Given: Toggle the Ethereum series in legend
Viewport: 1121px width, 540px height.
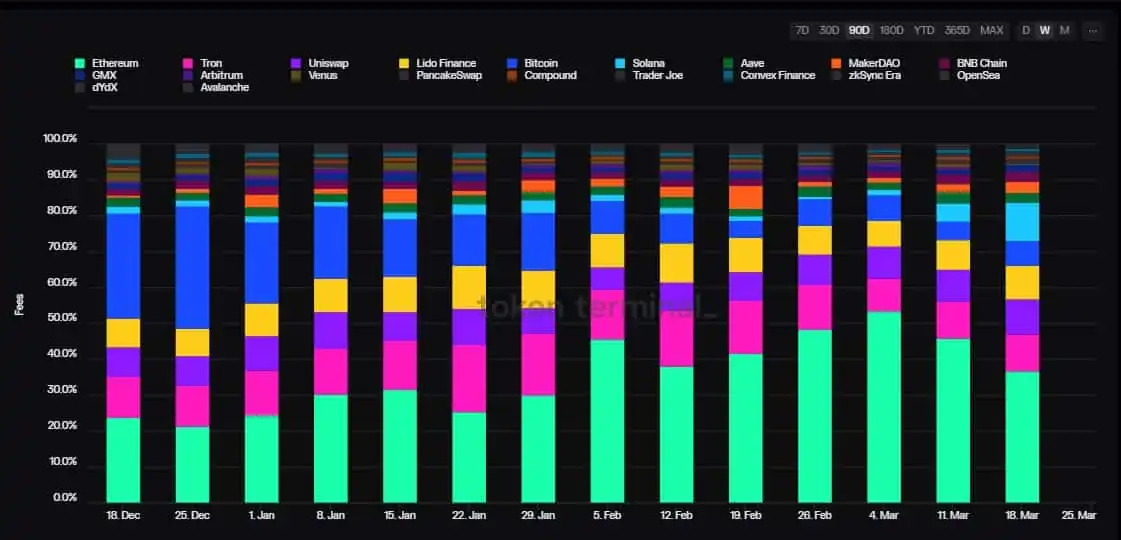Looking at the screenshot, I should point(107,63).
